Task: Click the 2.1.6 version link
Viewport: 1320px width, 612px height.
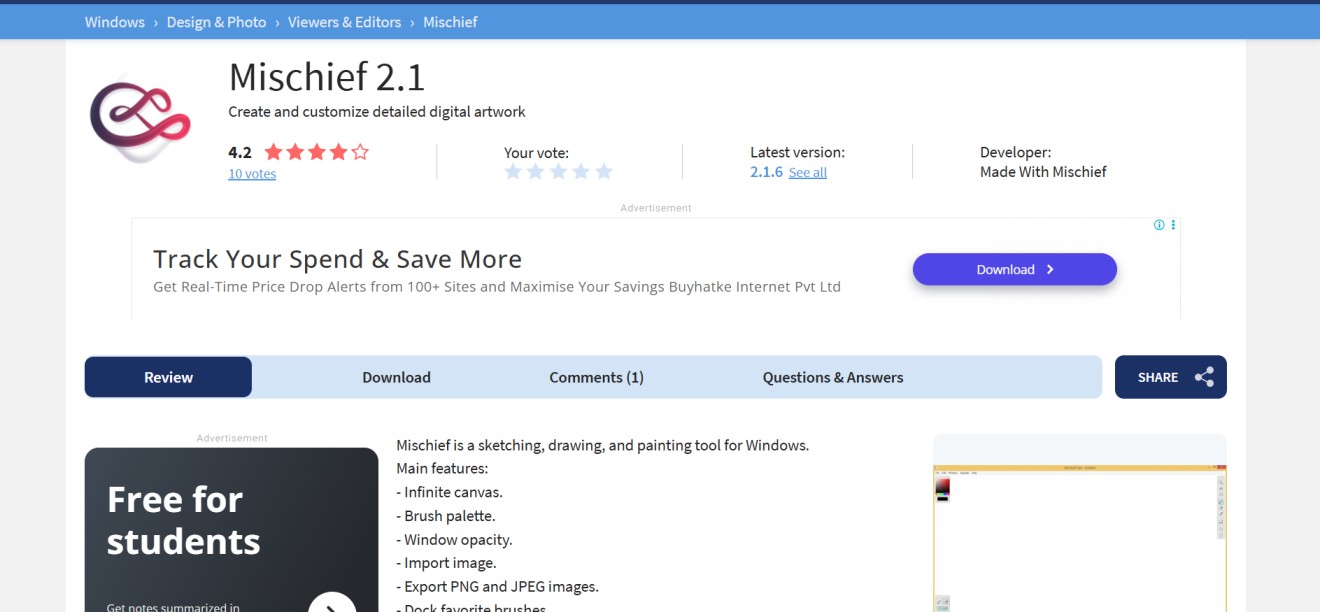Action: pyautogui.click(x=766, y=172)
